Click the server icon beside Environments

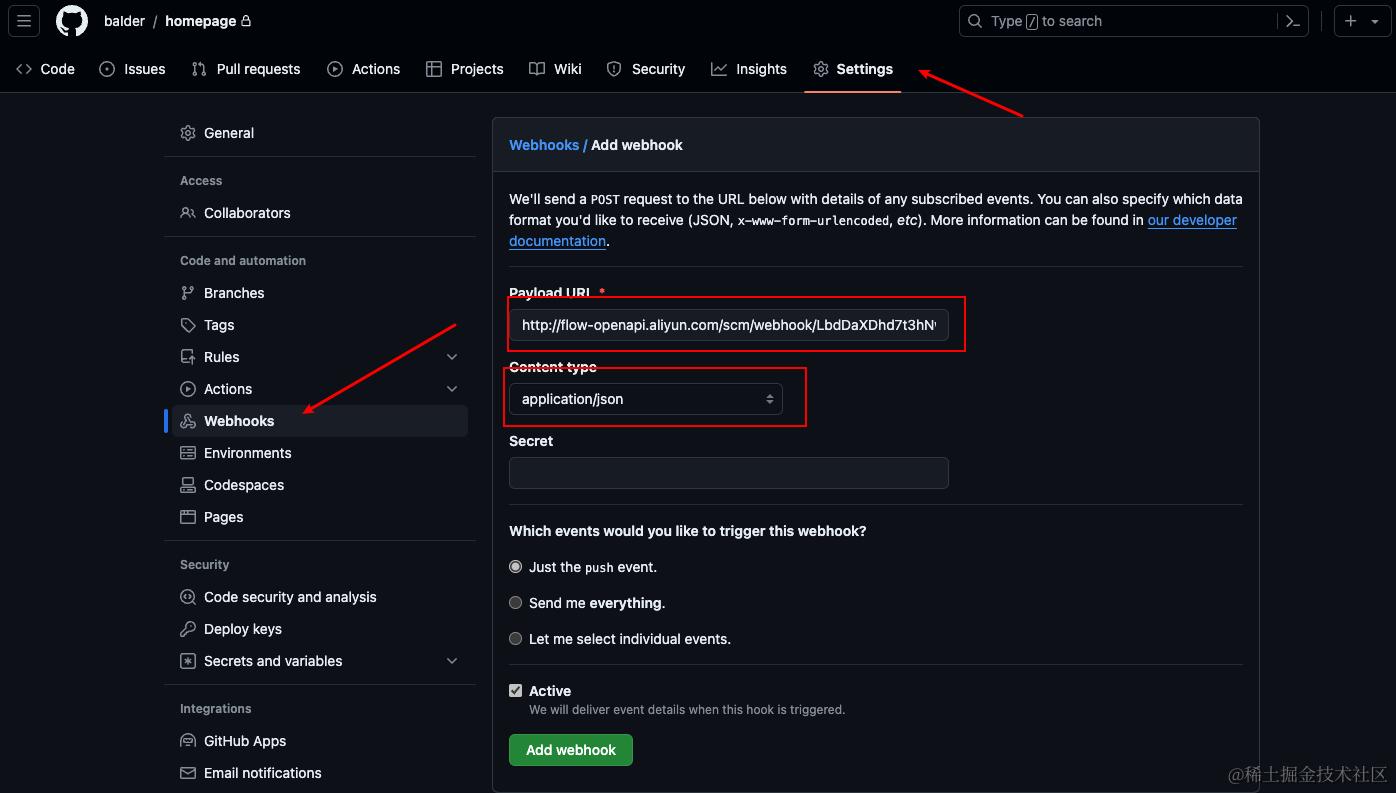click(188, 453)
